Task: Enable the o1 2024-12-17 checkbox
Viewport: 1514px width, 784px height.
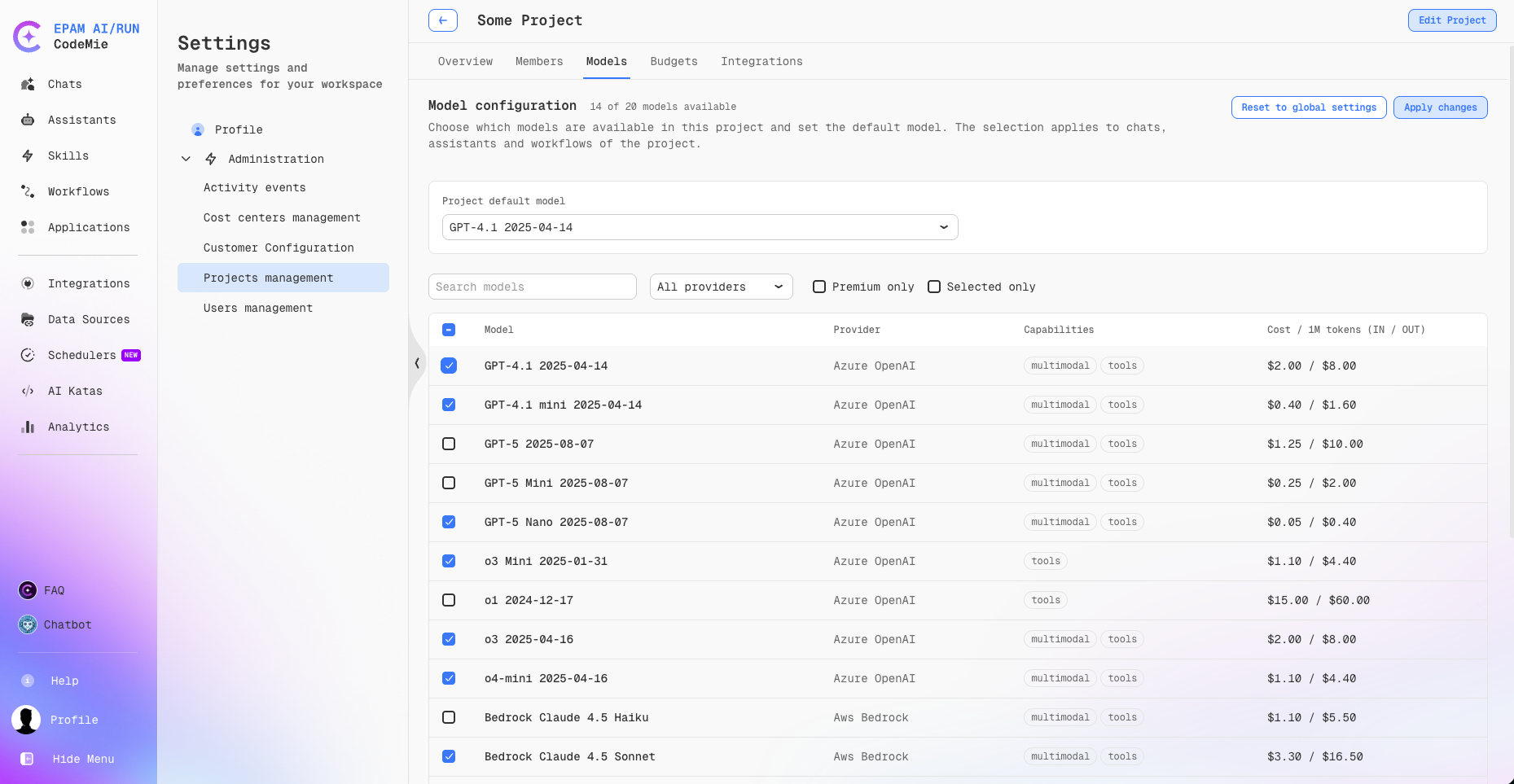Action: (449, 600)
